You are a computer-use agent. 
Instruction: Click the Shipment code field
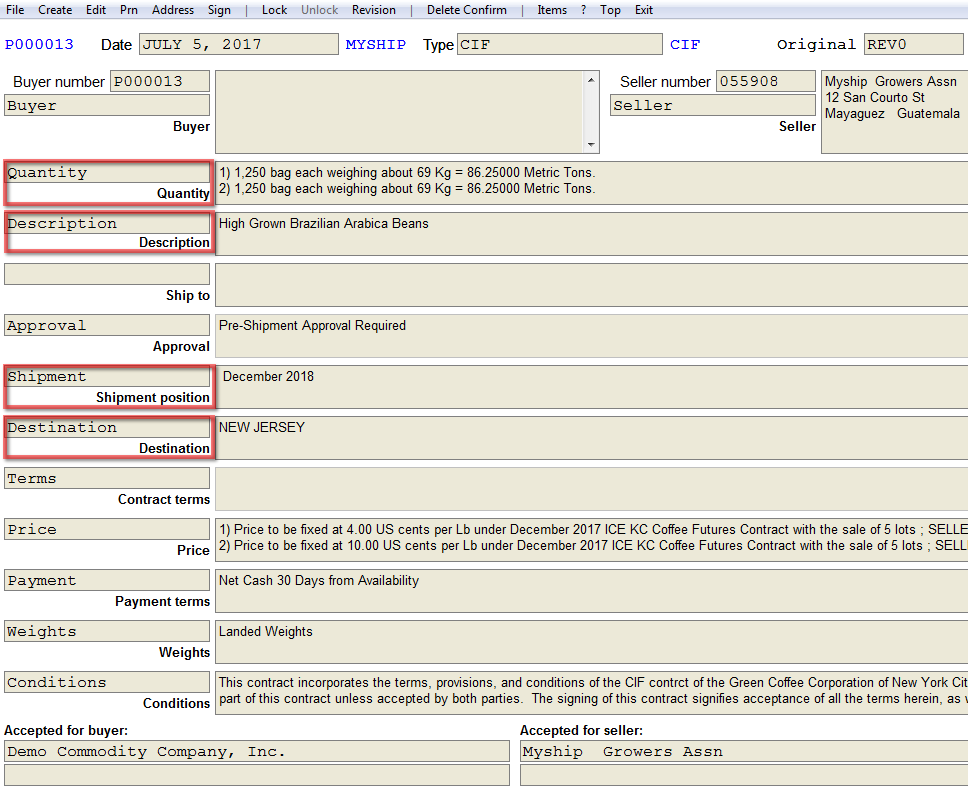click(107, 376)
